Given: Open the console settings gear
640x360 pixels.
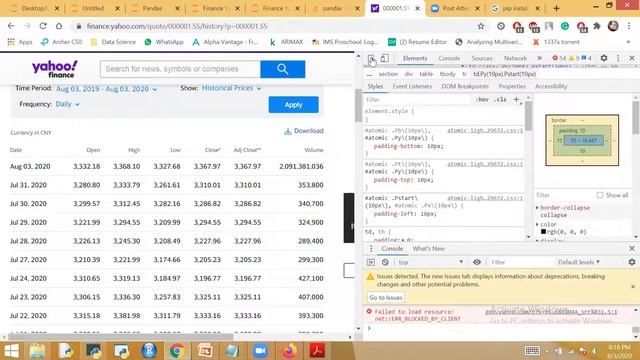Looking at the screenshot, I should (632, 262).
